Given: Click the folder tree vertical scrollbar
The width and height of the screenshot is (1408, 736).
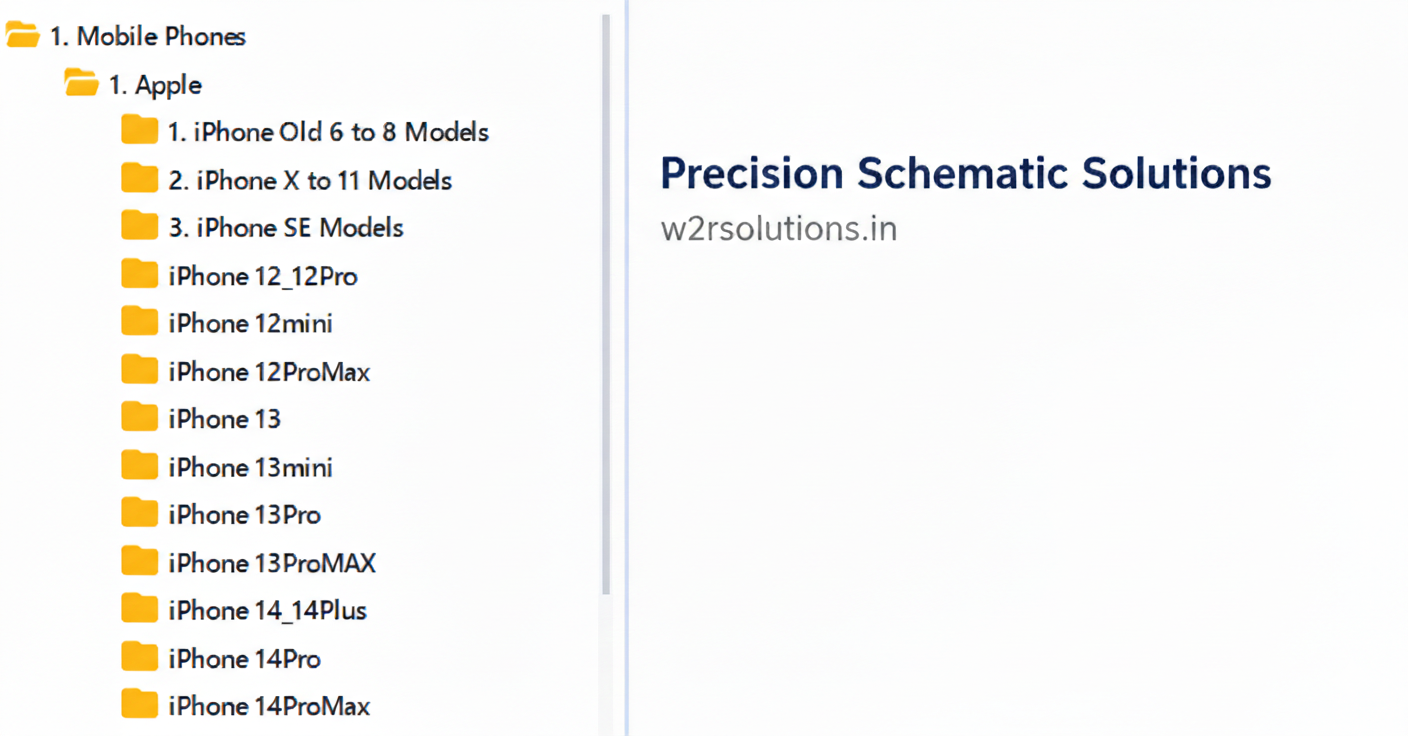Looking at the screenshot, I should tap(605, 300).
